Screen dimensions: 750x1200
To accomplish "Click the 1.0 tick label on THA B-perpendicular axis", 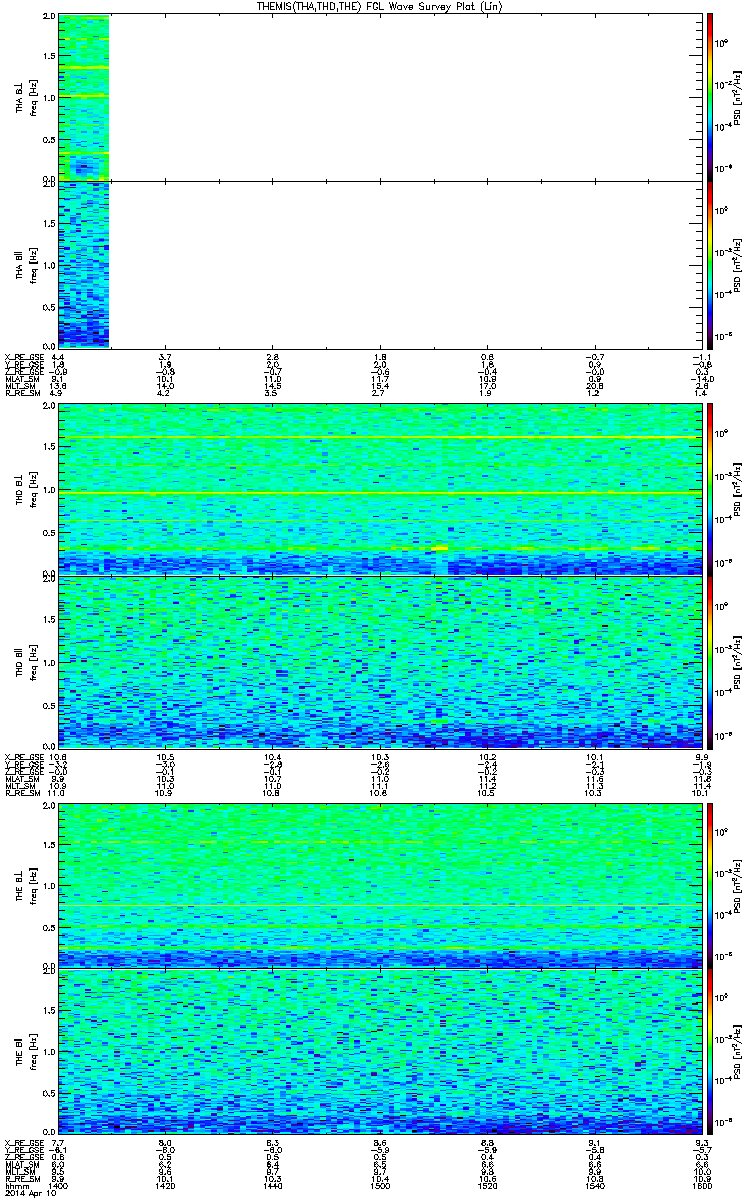I will (49, 98).
